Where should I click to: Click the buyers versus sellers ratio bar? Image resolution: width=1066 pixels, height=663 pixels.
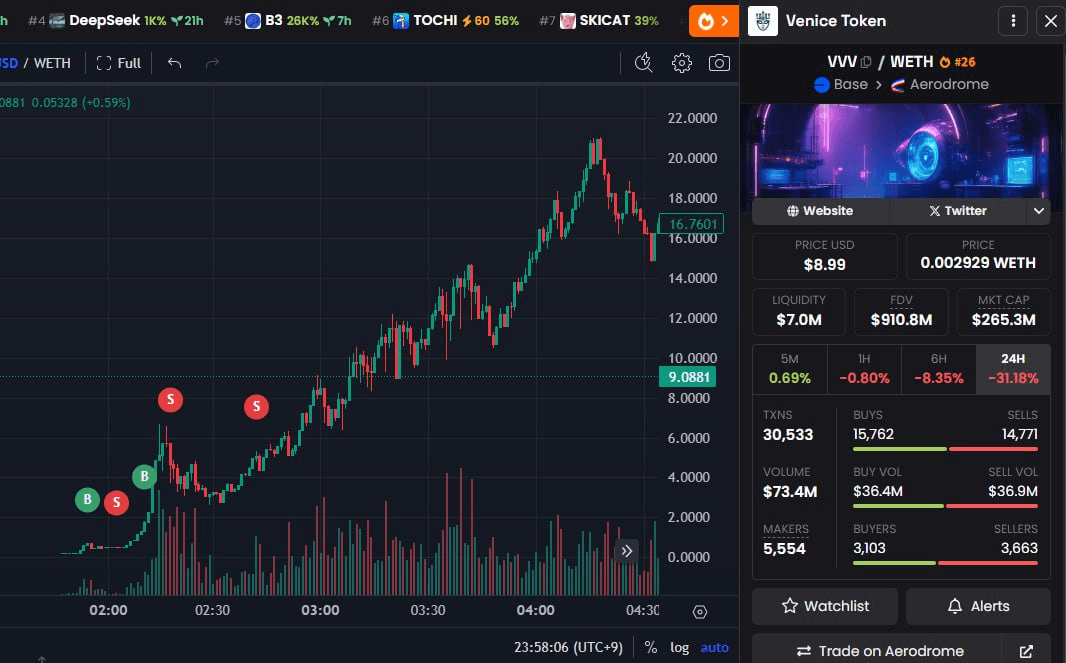click(945, 563)
